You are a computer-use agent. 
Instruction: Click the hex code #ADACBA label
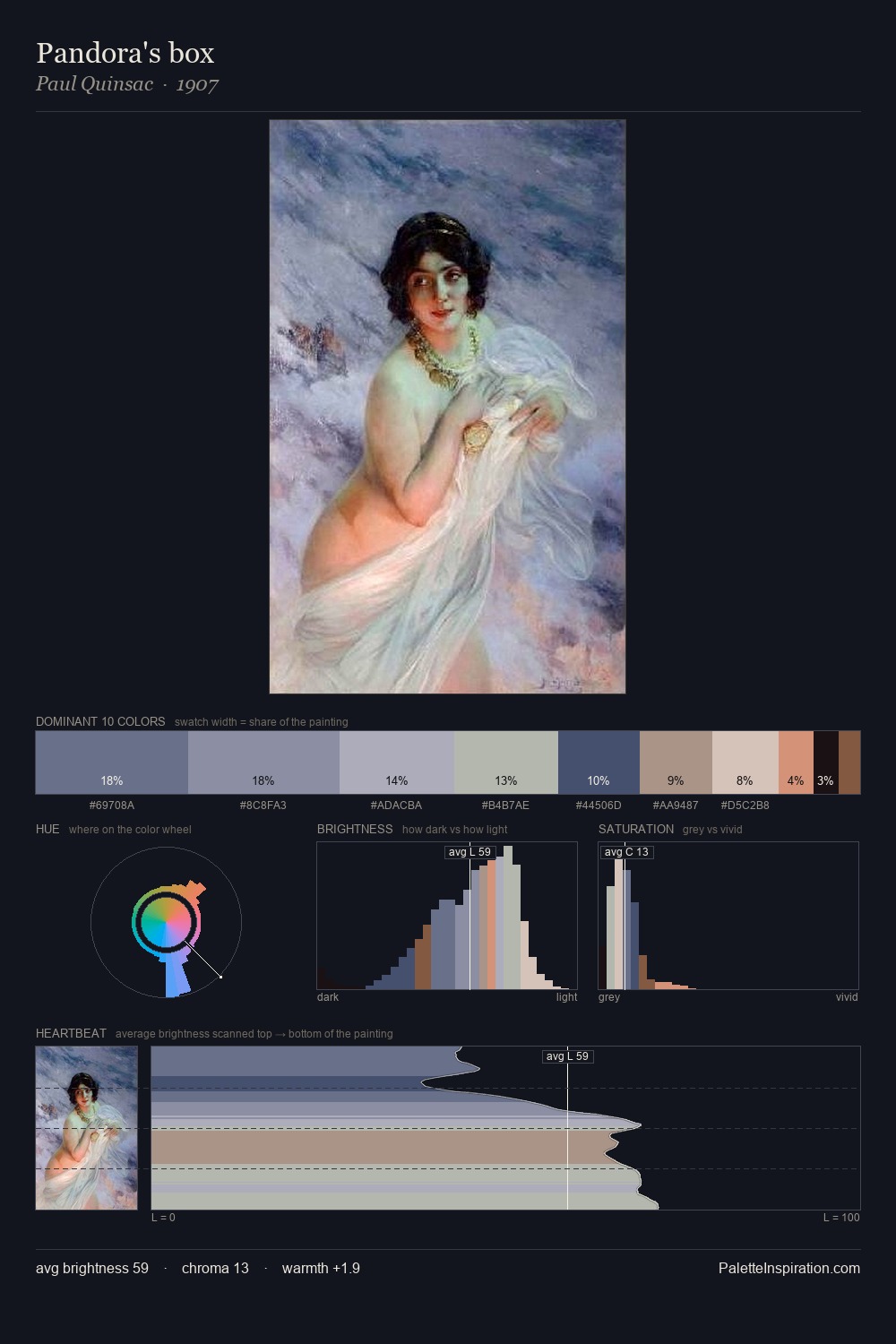397,806
